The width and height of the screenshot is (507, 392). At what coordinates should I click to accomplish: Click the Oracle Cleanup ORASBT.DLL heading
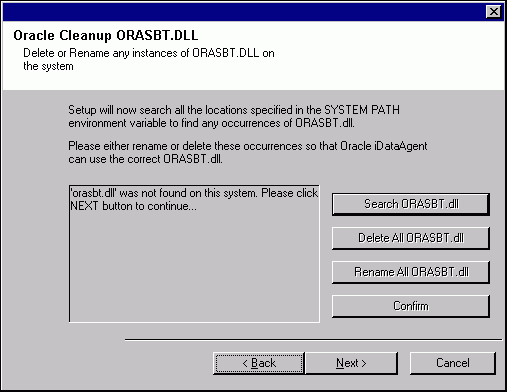point(106,35)
